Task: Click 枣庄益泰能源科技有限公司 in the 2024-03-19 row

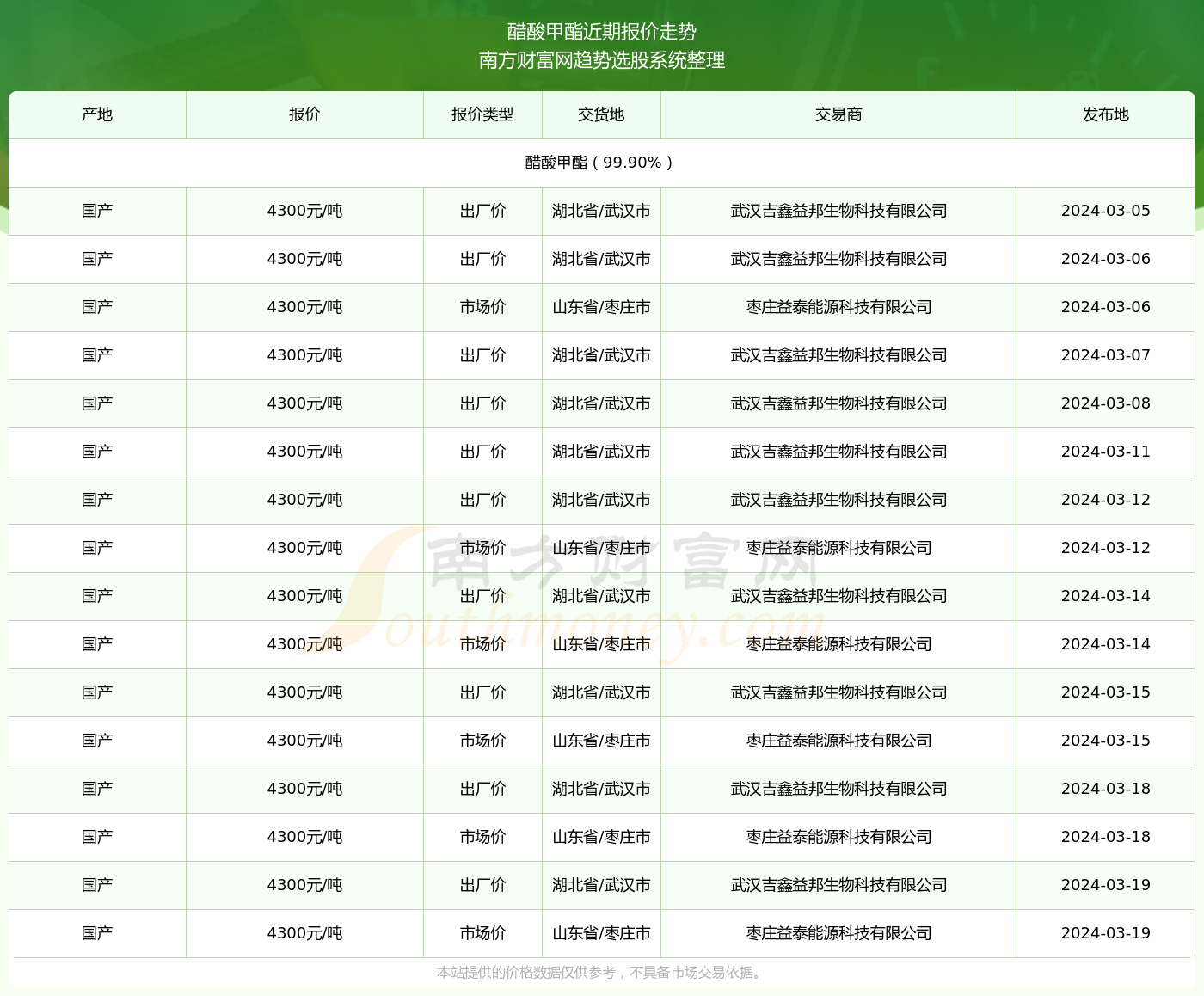Action: coord(838,933)
